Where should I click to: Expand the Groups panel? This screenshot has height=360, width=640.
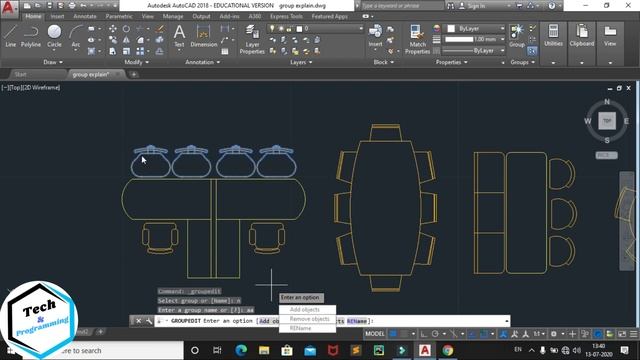pyautogui.click(x=522, y=62)
